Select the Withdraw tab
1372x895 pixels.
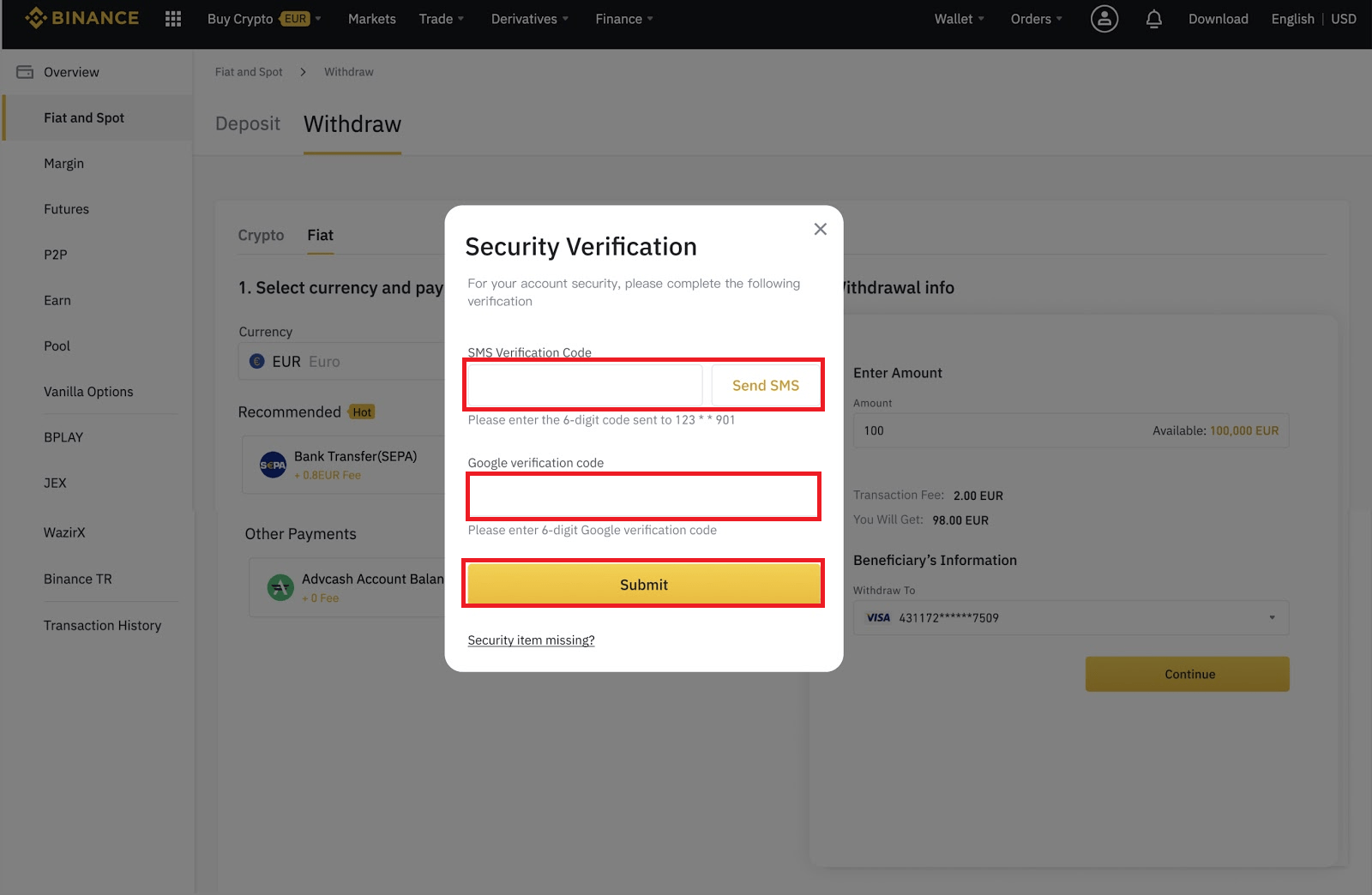tap(352, 124)
